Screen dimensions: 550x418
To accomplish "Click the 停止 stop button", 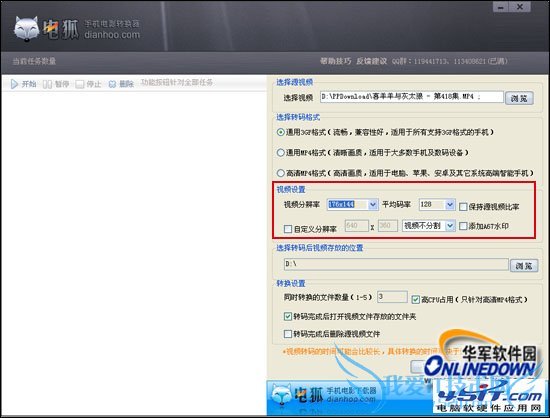I will point(88,84).
